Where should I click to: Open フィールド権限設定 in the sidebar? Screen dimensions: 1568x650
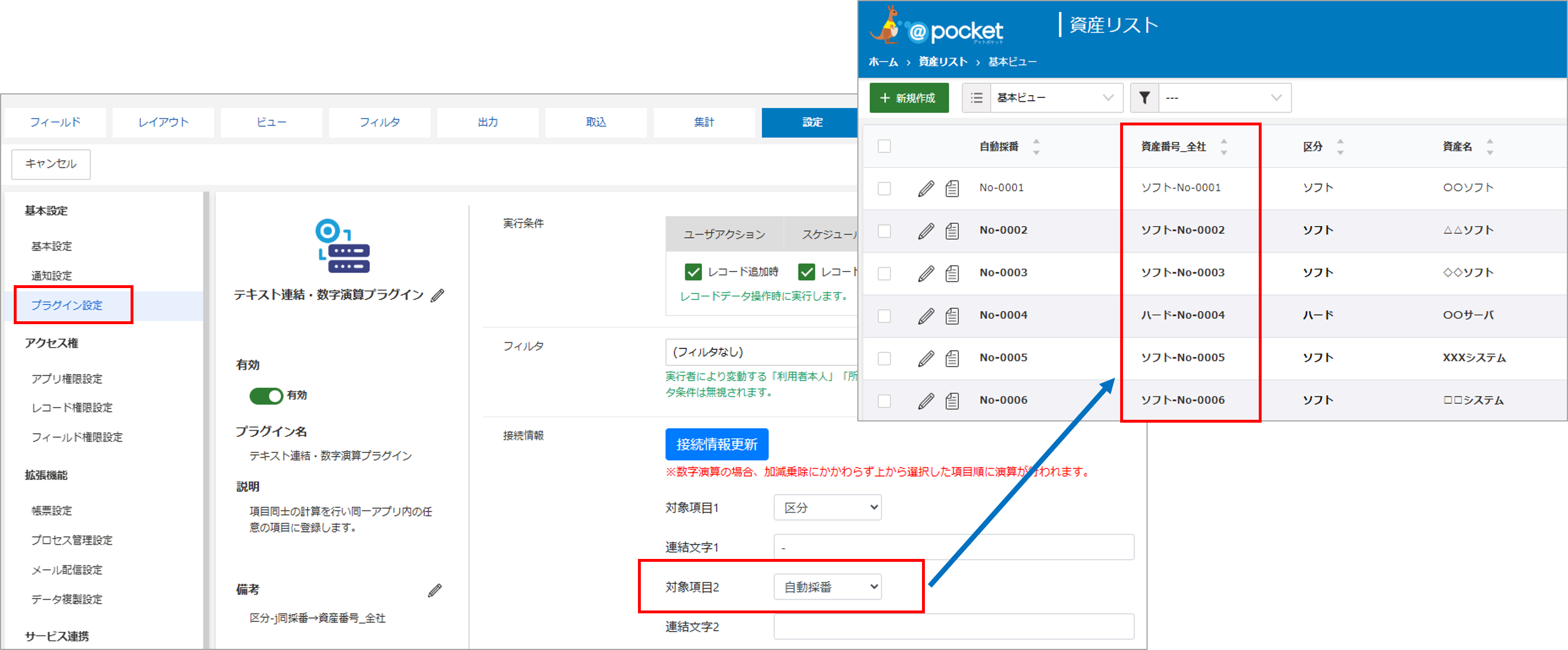(x=77, y=438)
